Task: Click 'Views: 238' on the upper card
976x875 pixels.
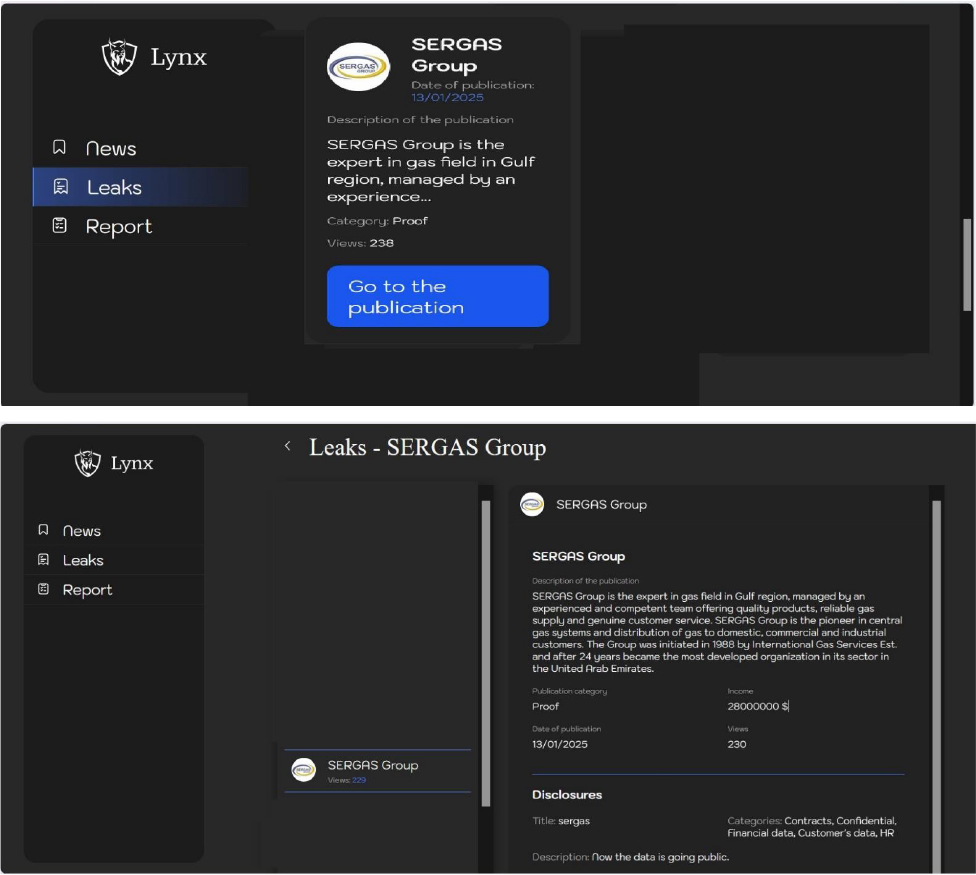Action: coord(360,243)
